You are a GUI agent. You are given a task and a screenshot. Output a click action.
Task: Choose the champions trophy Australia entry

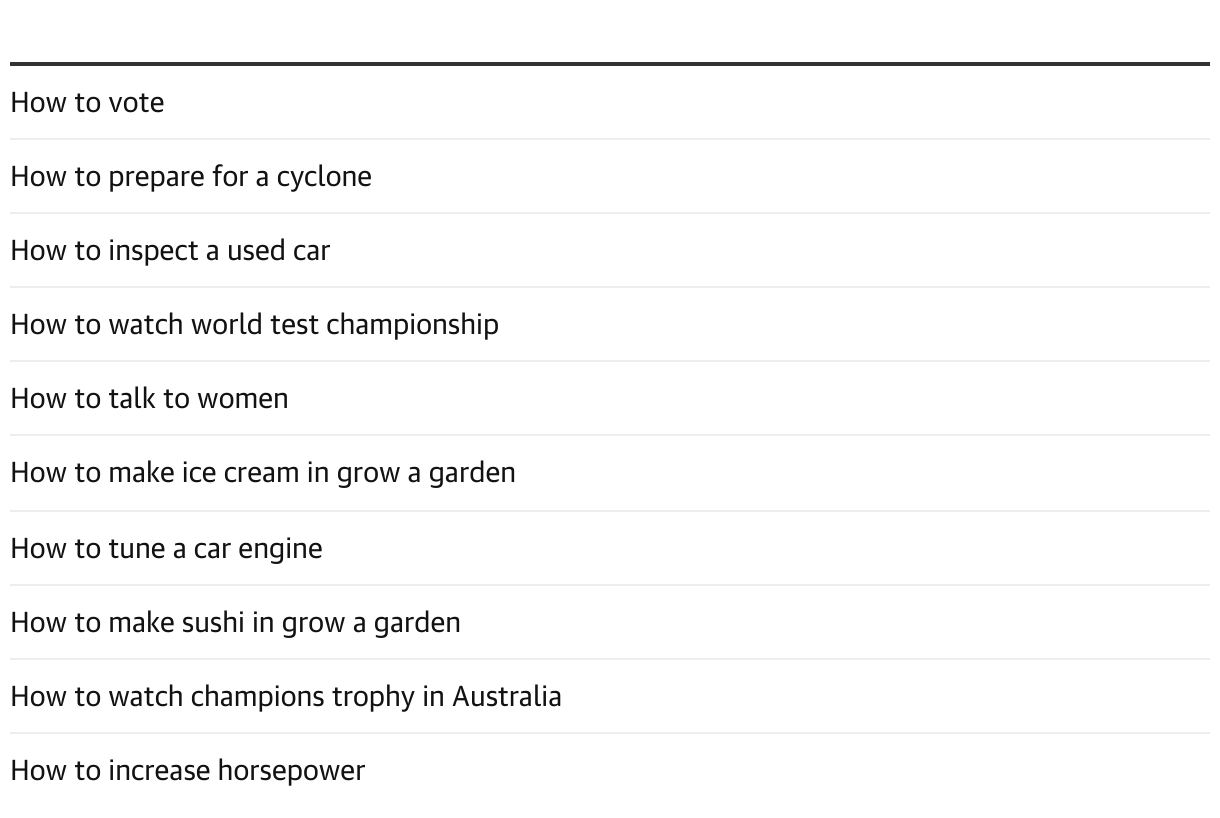286,697
